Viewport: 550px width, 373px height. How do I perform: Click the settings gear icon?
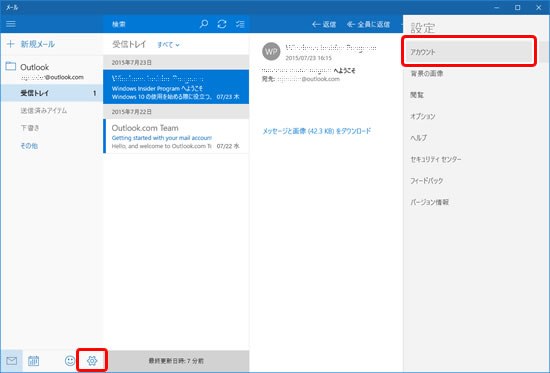click(x=92, y=360)
